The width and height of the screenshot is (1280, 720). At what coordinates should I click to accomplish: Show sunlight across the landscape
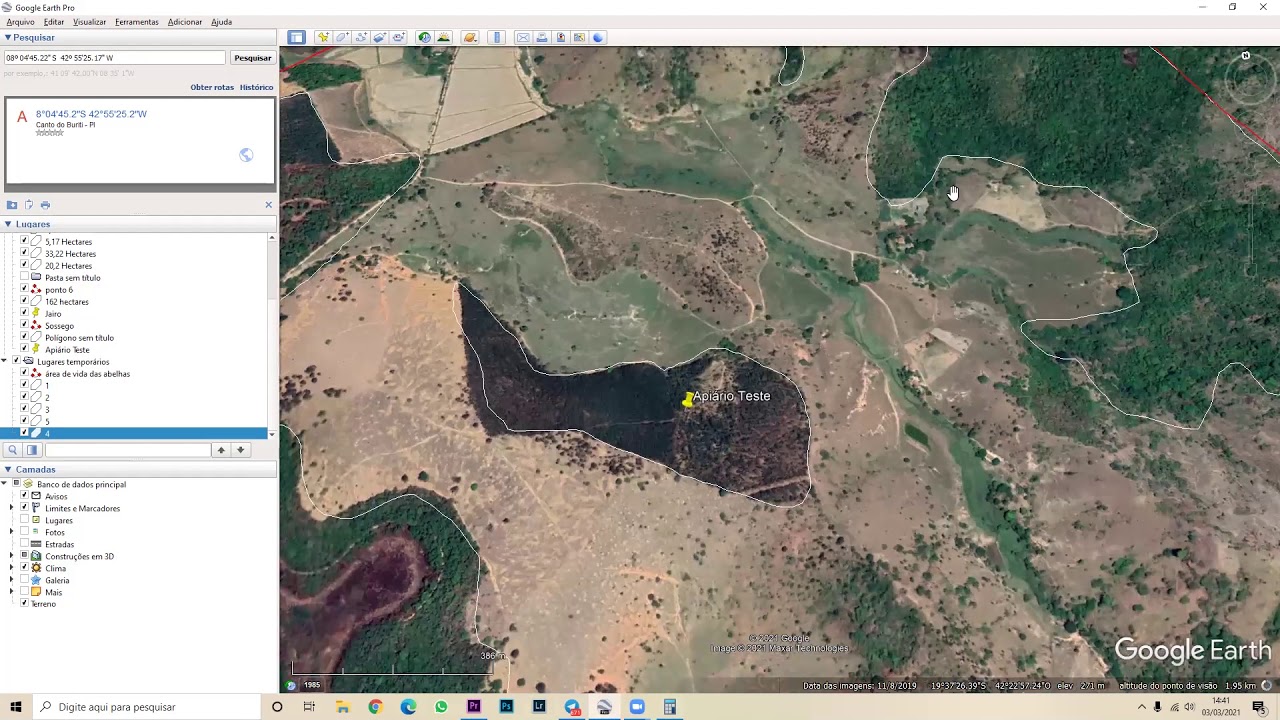click(443, 37)
